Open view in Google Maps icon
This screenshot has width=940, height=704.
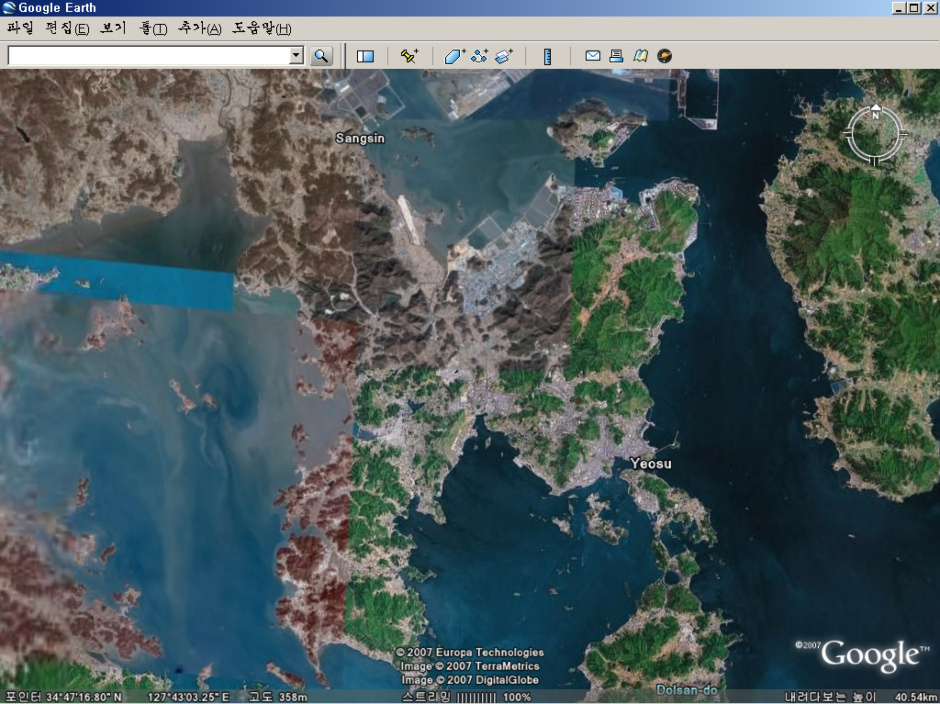pyautogui.click(x=640, y=56)
